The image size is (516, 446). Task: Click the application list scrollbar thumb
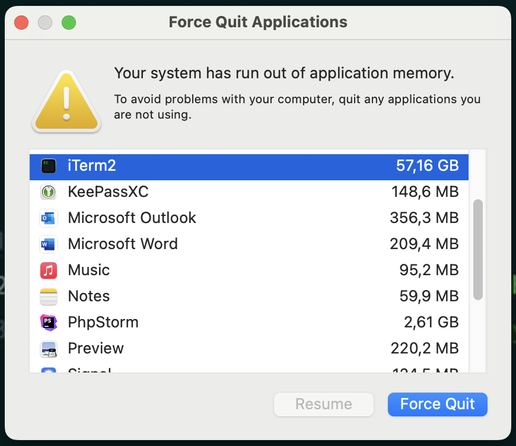pos(478,249)
